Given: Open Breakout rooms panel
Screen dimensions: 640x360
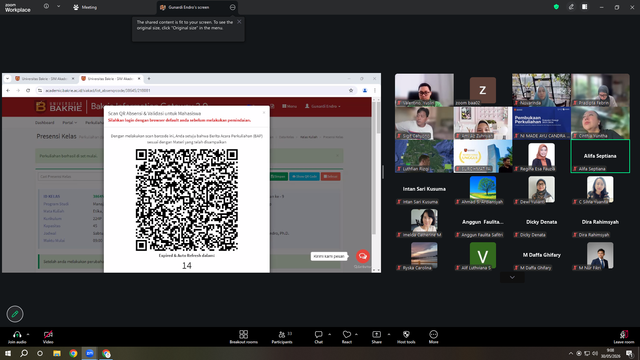Looking at the screenshot, I should click(244, 337).
